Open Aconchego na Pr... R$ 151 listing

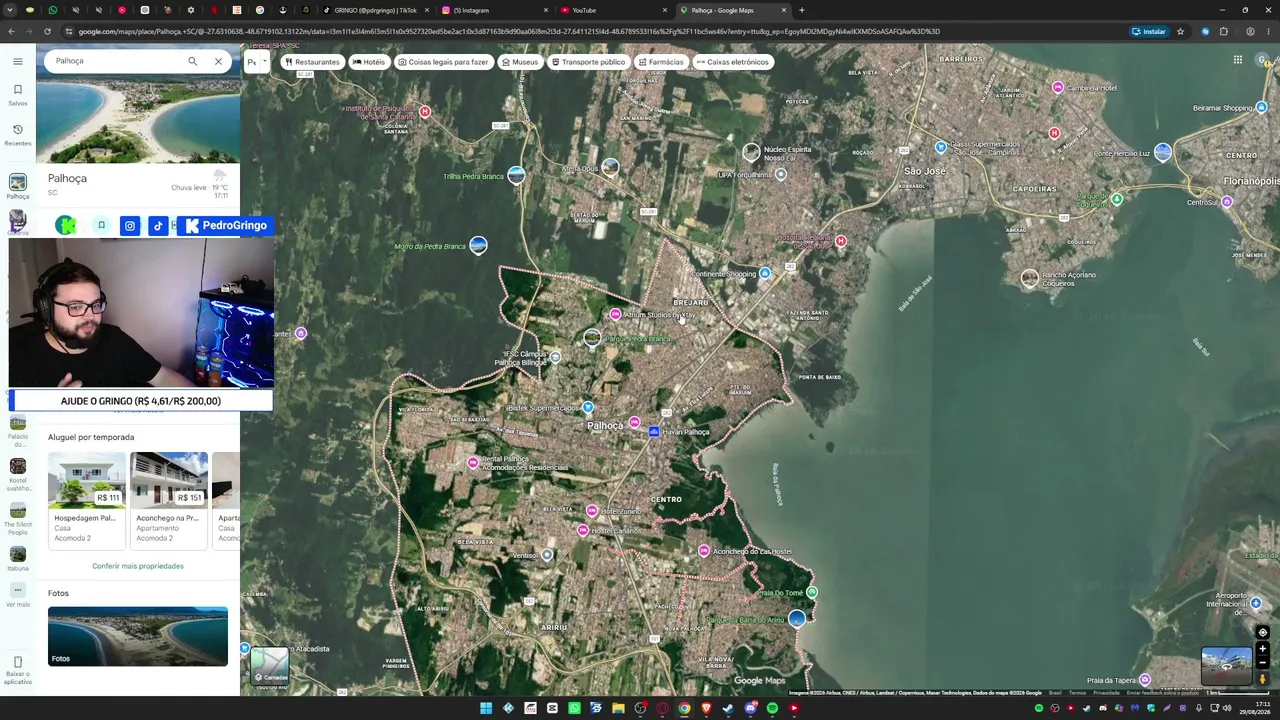point(169,499)
